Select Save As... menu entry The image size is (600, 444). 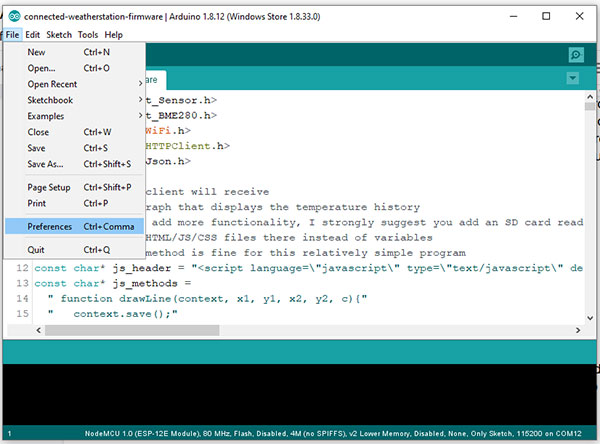coord(45,164)
